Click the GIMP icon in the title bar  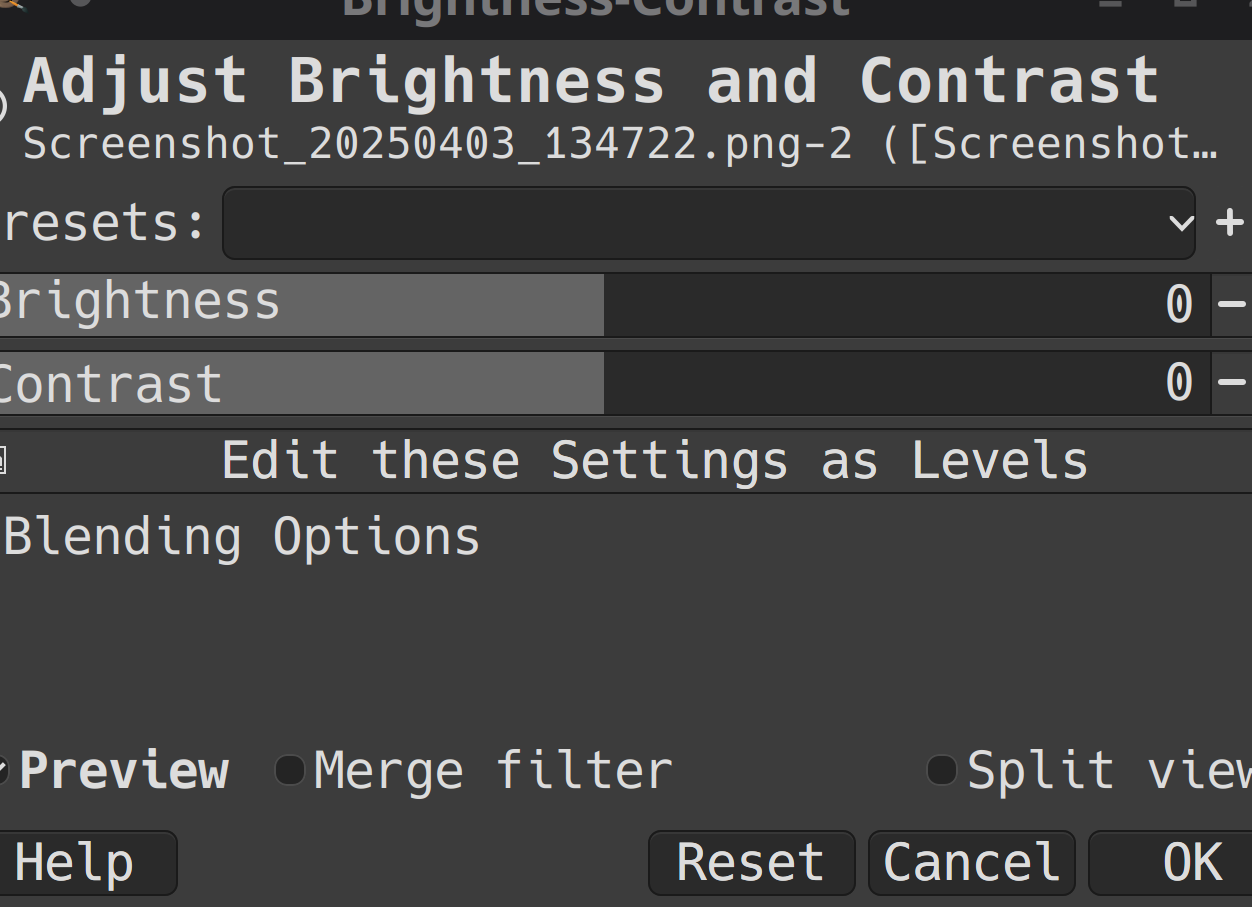[12, 4]
